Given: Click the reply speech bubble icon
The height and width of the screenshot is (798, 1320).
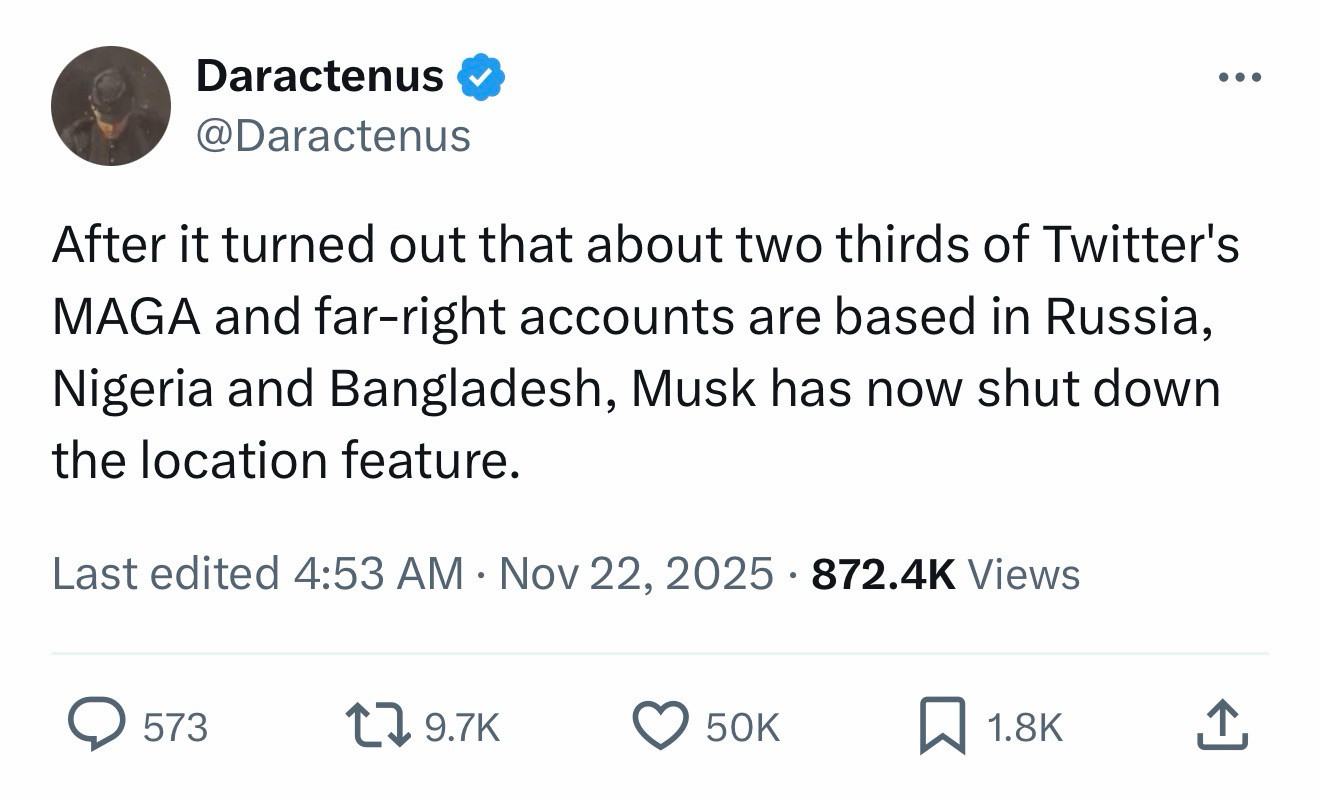Looking at the screenshot, I should (x=93, y=727).
